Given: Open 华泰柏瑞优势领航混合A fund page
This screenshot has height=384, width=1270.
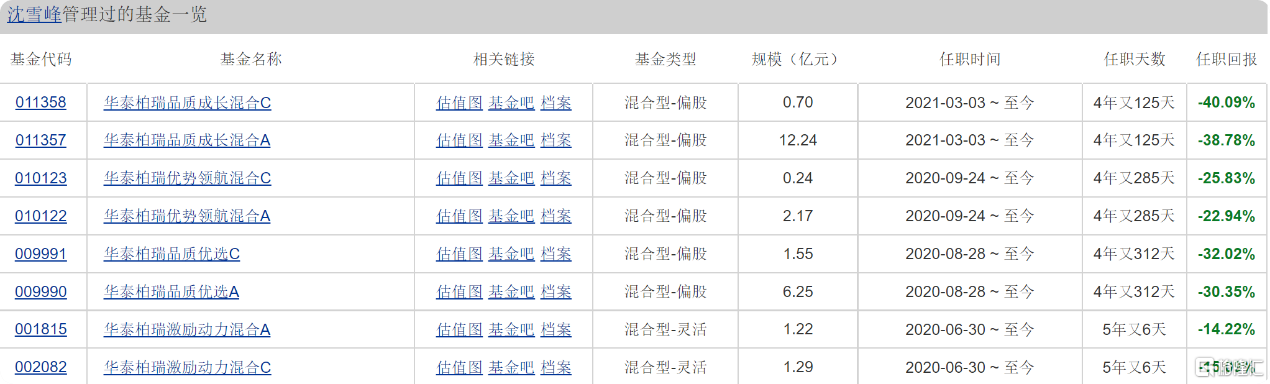Looking at the screenshot, I should [187, 216].
